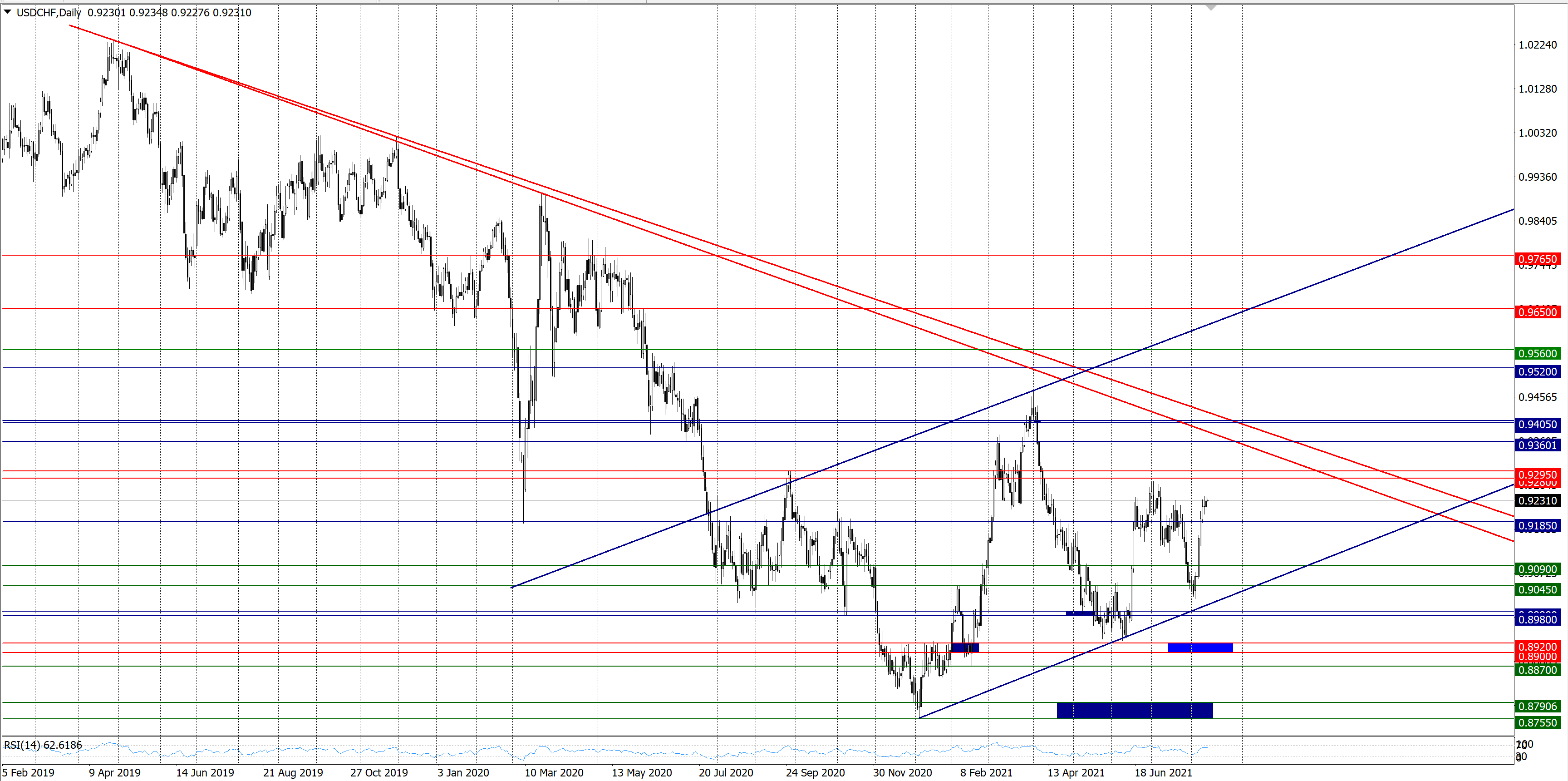1568x781 pixels.
Task: Click the 5 Feb 2019 date label
Action: [28, 773]
